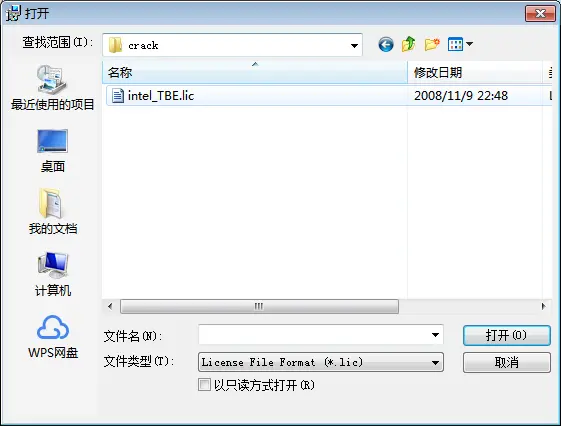The width and height of the screenshot is (561, 426).
Task: Click the horizontal scrollbar thumb
Action: click(259, 306)
